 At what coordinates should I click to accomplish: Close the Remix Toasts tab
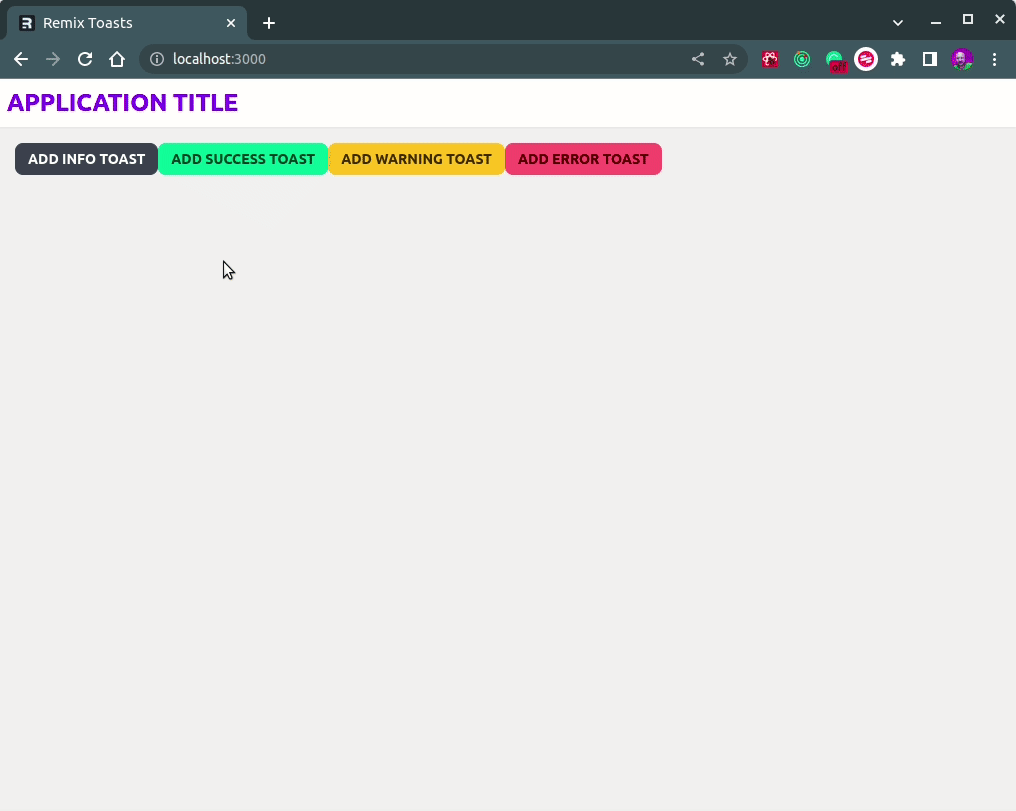[231, 23]
